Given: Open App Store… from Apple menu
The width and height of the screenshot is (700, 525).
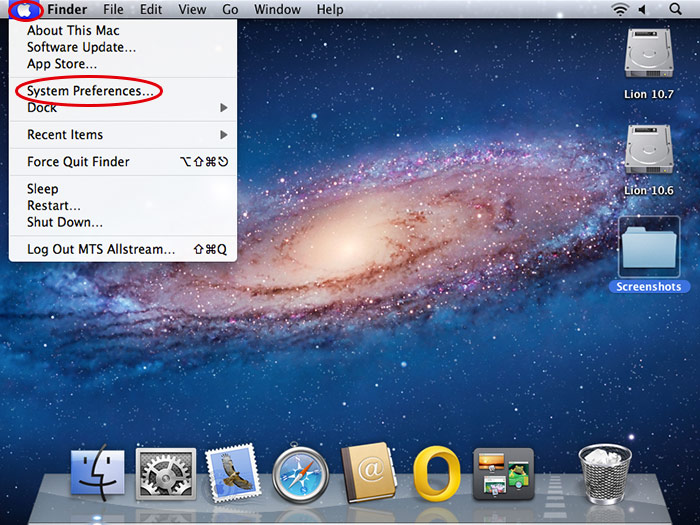Looking at the screenshot, I should coord(123,64).
